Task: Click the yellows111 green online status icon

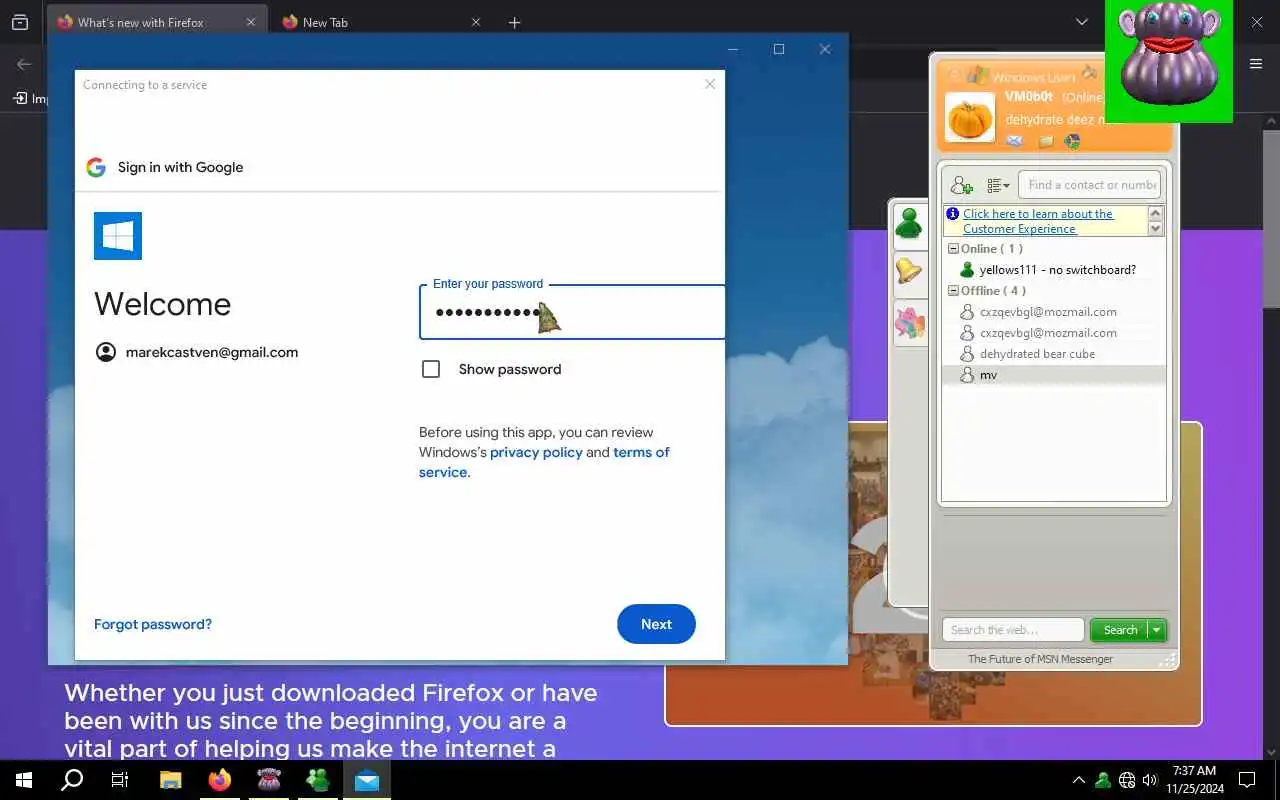Action: point(967,270)
